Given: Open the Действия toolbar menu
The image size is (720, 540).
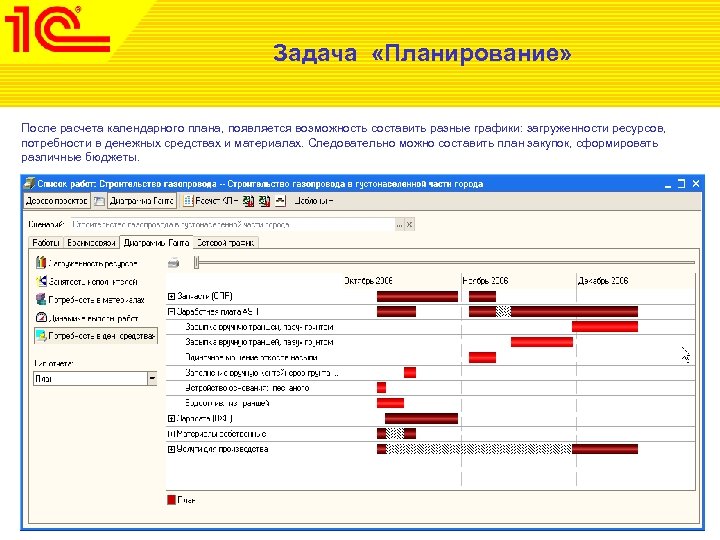Looking at the screenshot, I should click(314, 201).
